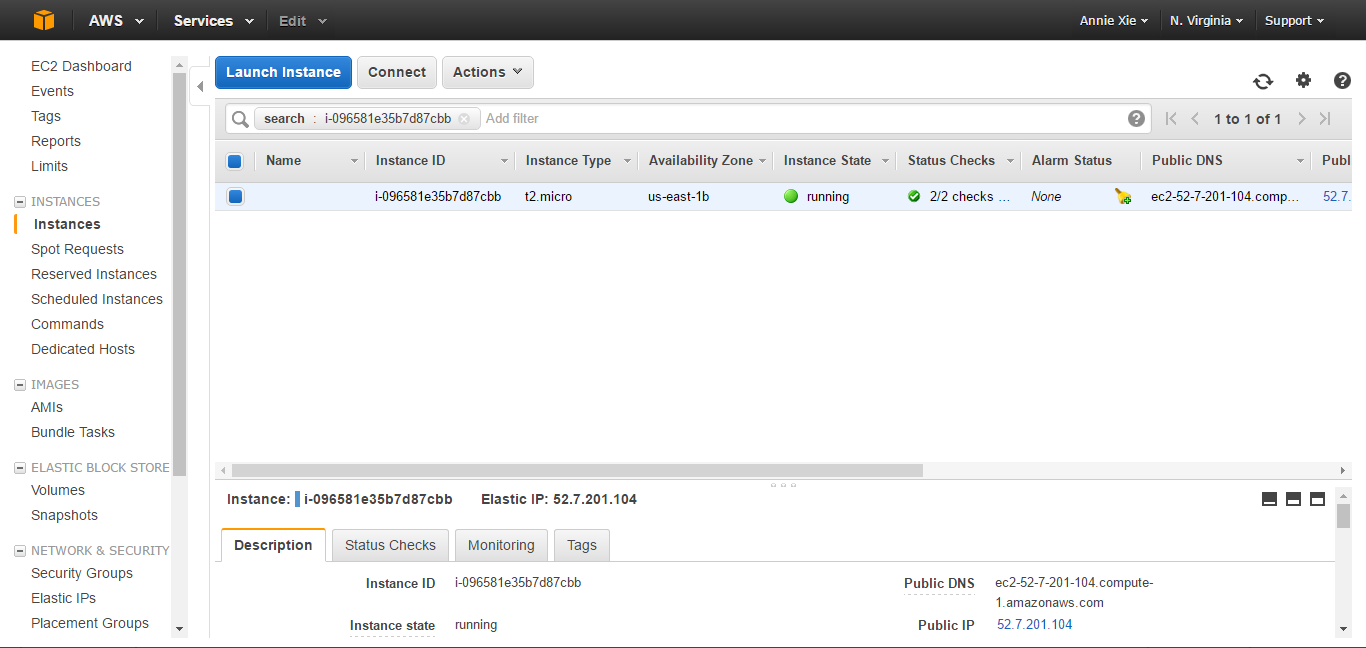Click the Connect button
Screen dimensions: 1366x648
(397, 72)
